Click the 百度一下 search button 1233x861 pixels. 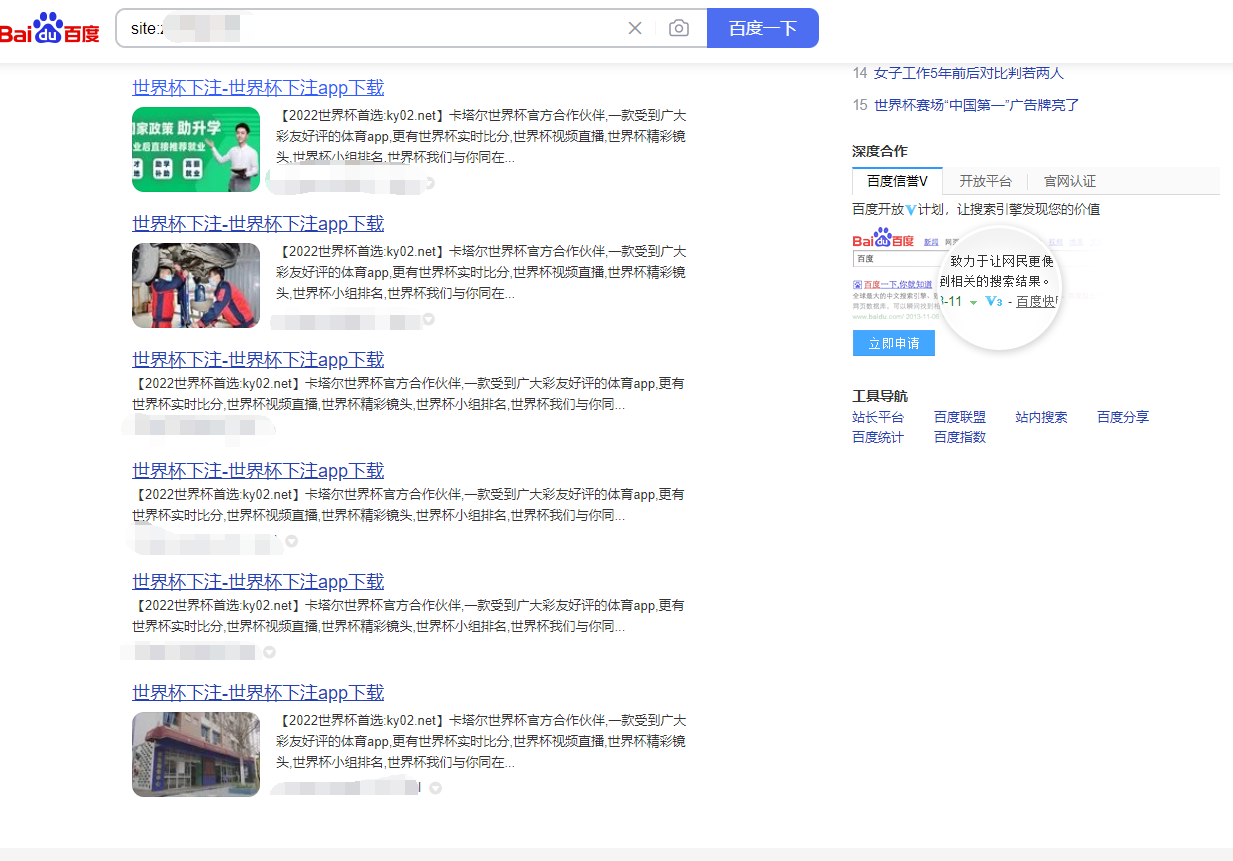(763, 28)
